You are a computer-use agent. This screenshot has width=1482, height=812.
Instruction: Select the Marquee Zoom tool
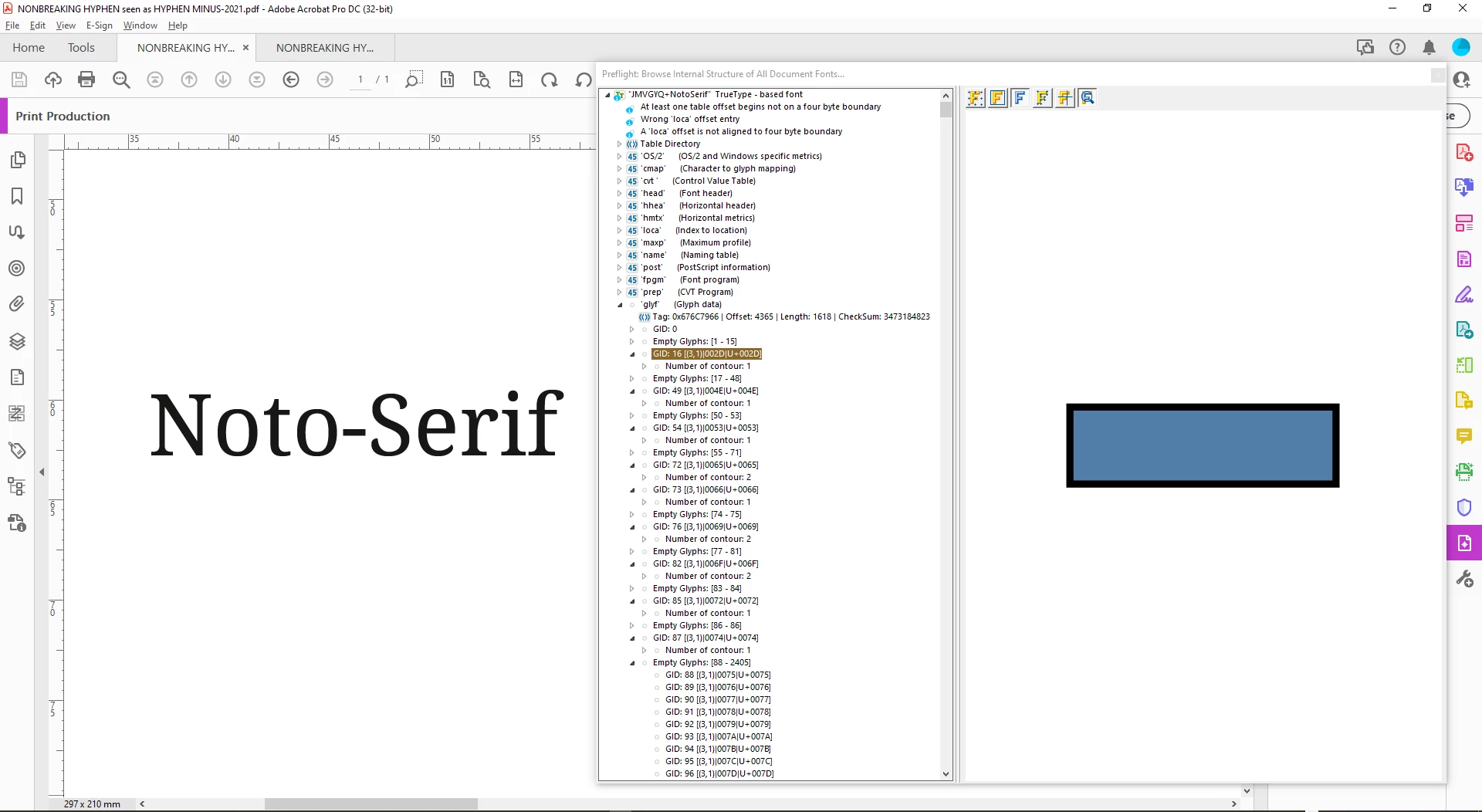point(413,80)
